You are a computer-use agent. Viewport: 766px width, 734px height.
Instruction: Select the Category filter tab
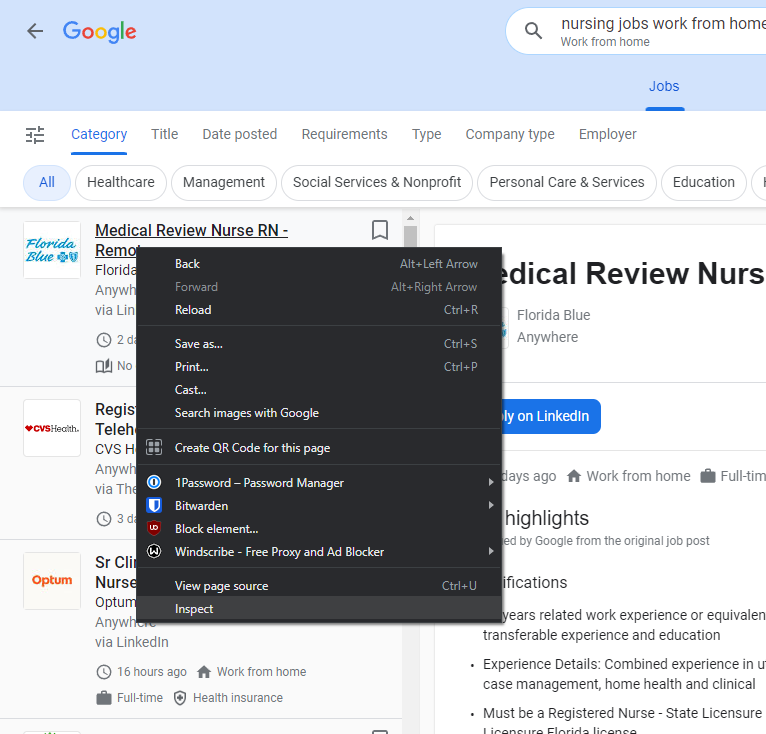coord(99,134)
